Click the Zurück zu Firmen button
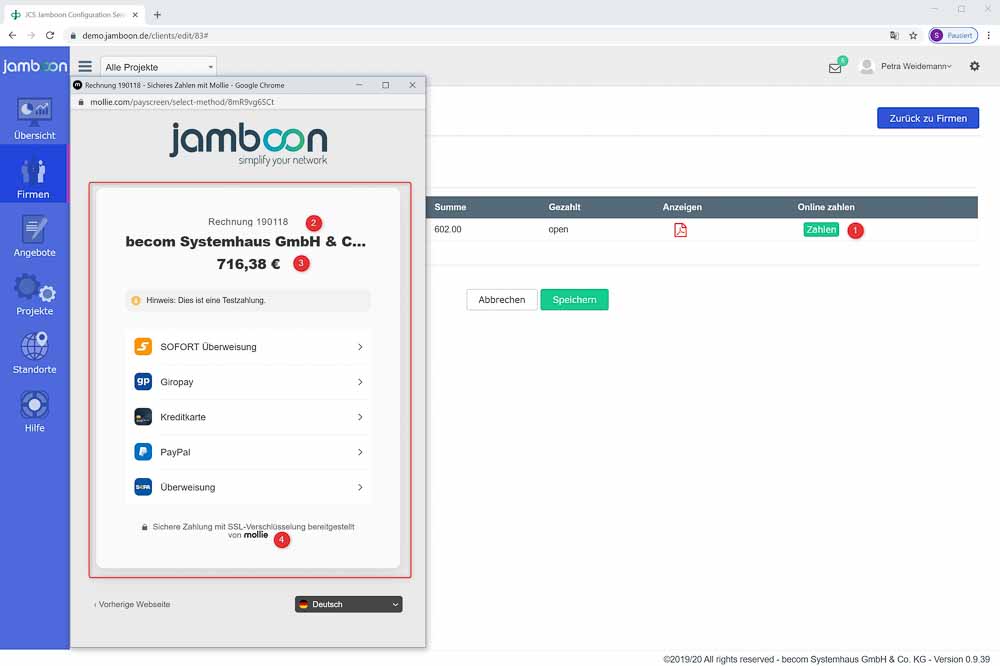The height and width of the screenshot is (666, 1000). (928, 118)
